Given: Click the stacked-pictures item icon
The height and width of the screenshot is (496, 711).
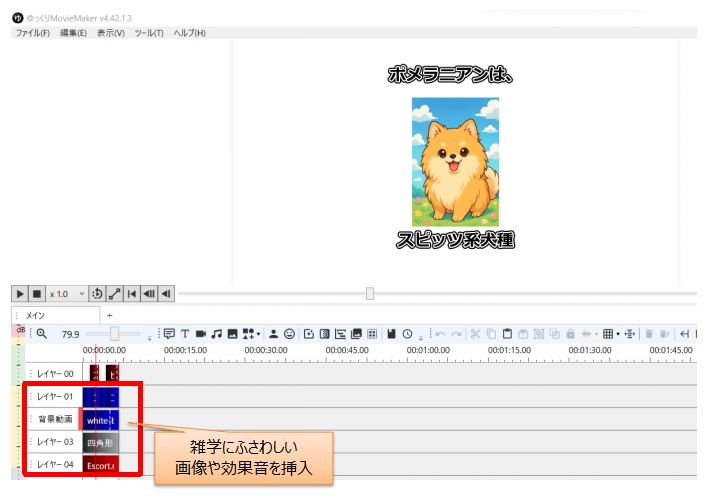Looking at the screenshot, I should tap(356, 334).
